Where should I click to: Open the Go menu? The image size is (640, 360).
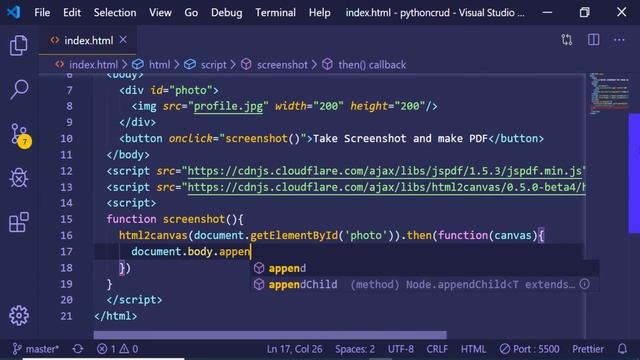pyautogui.click(x=191, y=13)
